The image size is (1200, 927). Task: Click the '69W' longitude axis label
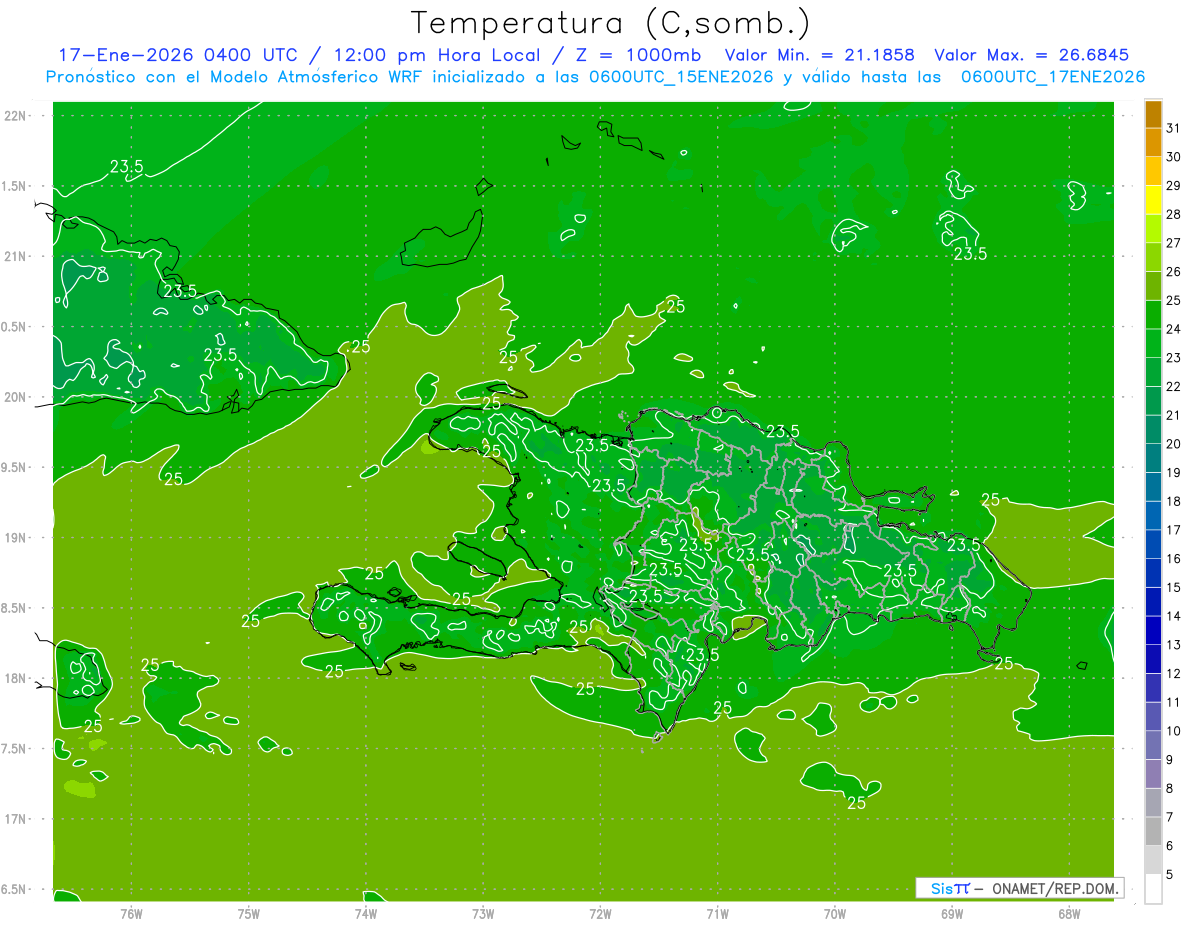952,914
